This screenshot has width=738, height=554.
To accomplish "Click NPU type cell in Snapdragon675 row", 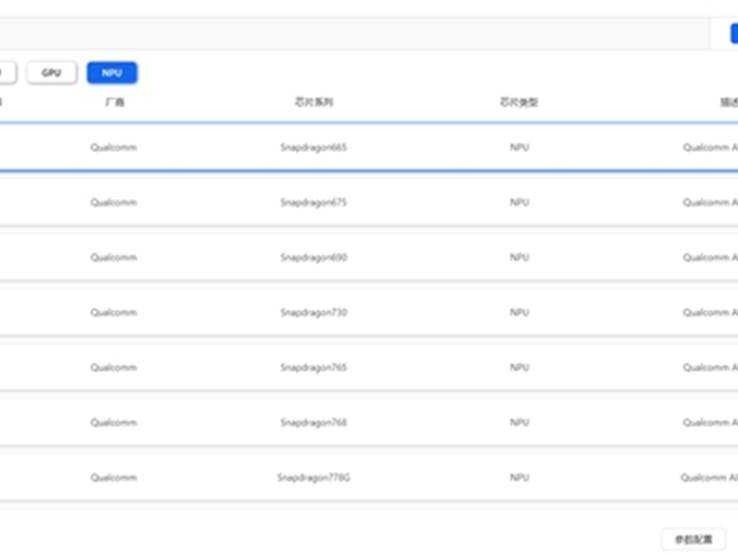I will 520,202.
